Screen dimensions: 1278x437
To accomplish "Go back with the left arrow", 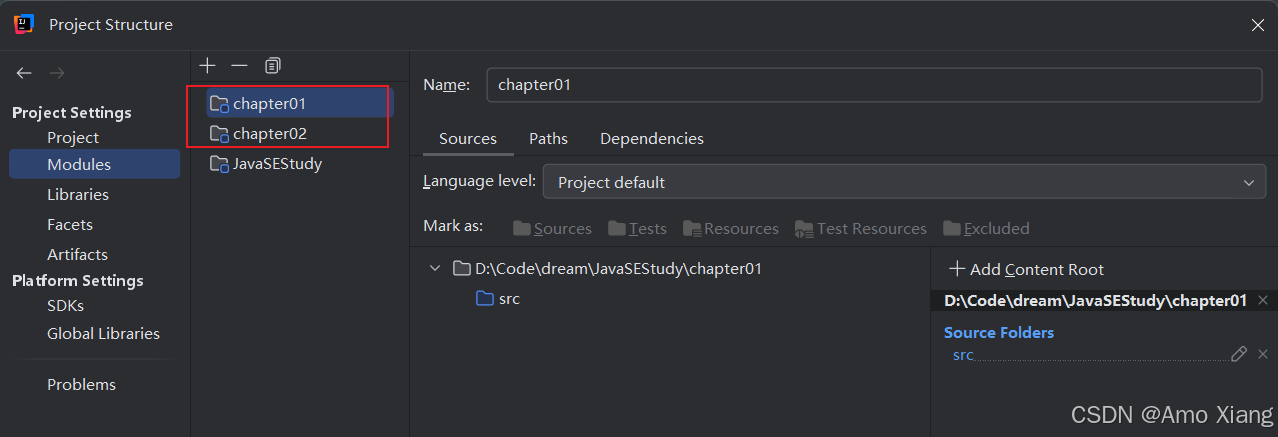I will (x=24, y=73).
